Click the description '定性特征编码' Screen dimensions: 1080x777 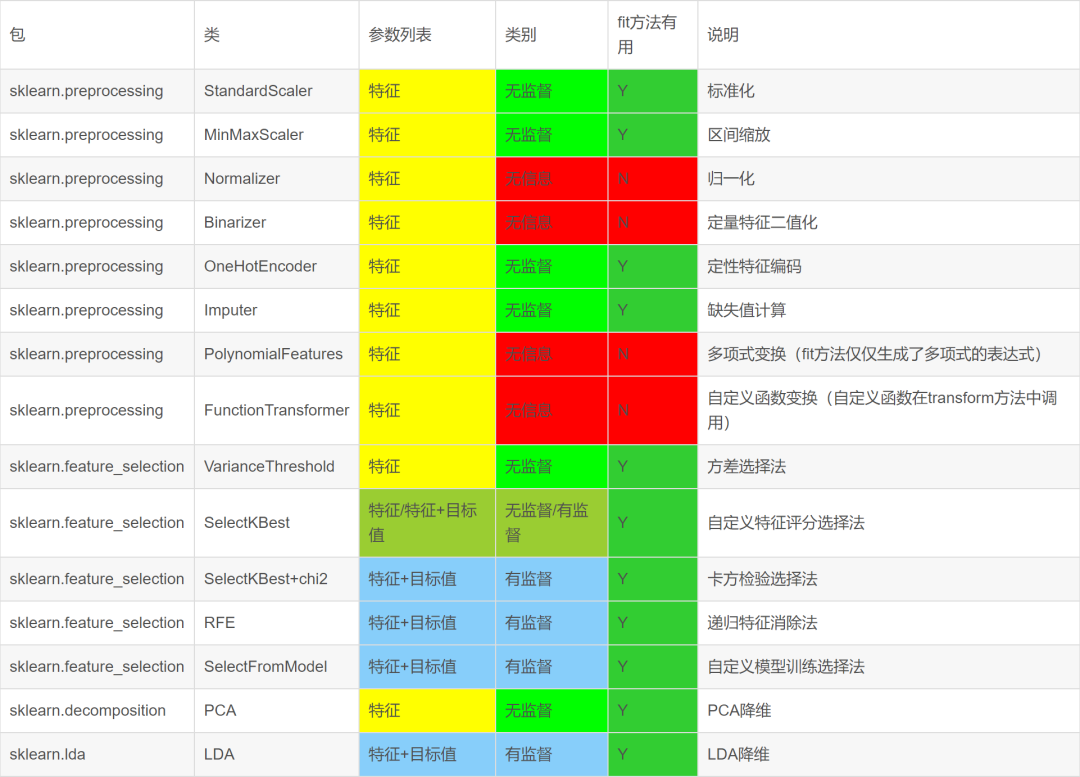(889, 267)
